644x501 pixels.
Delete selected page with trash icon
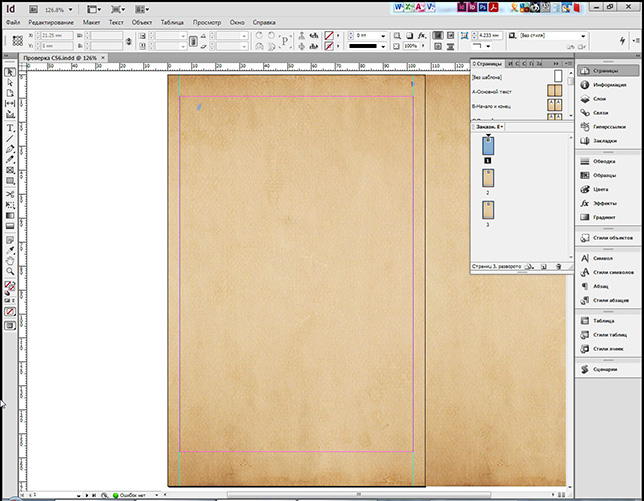pyautogui.click(x=558, y=267)
